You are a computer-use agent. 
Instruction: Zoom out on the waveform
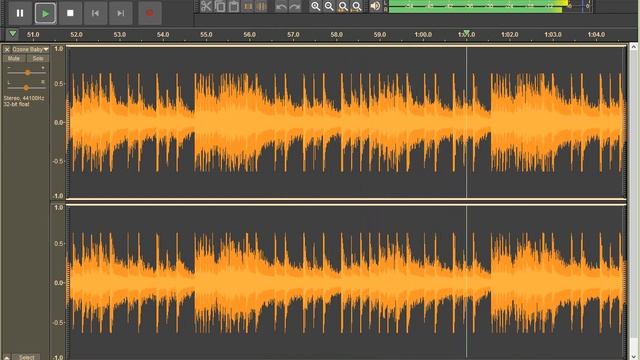coord(329,6)
